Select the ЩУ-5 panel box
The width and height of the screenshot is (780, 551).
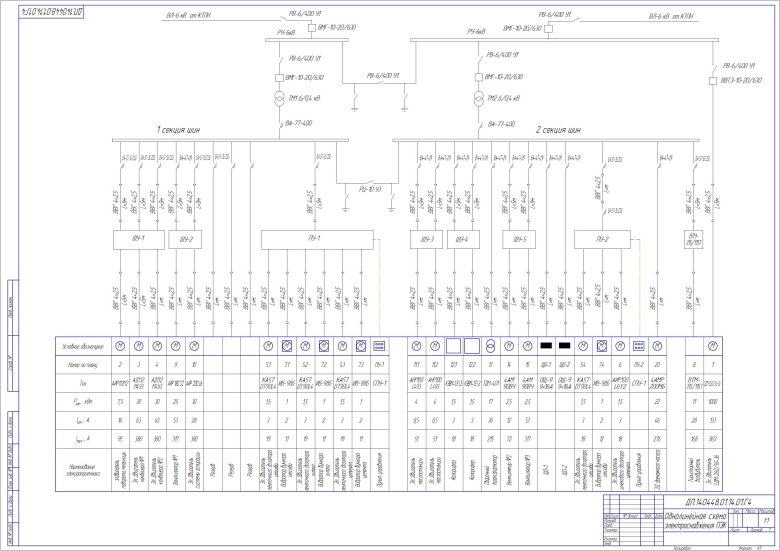pos(518,239)
